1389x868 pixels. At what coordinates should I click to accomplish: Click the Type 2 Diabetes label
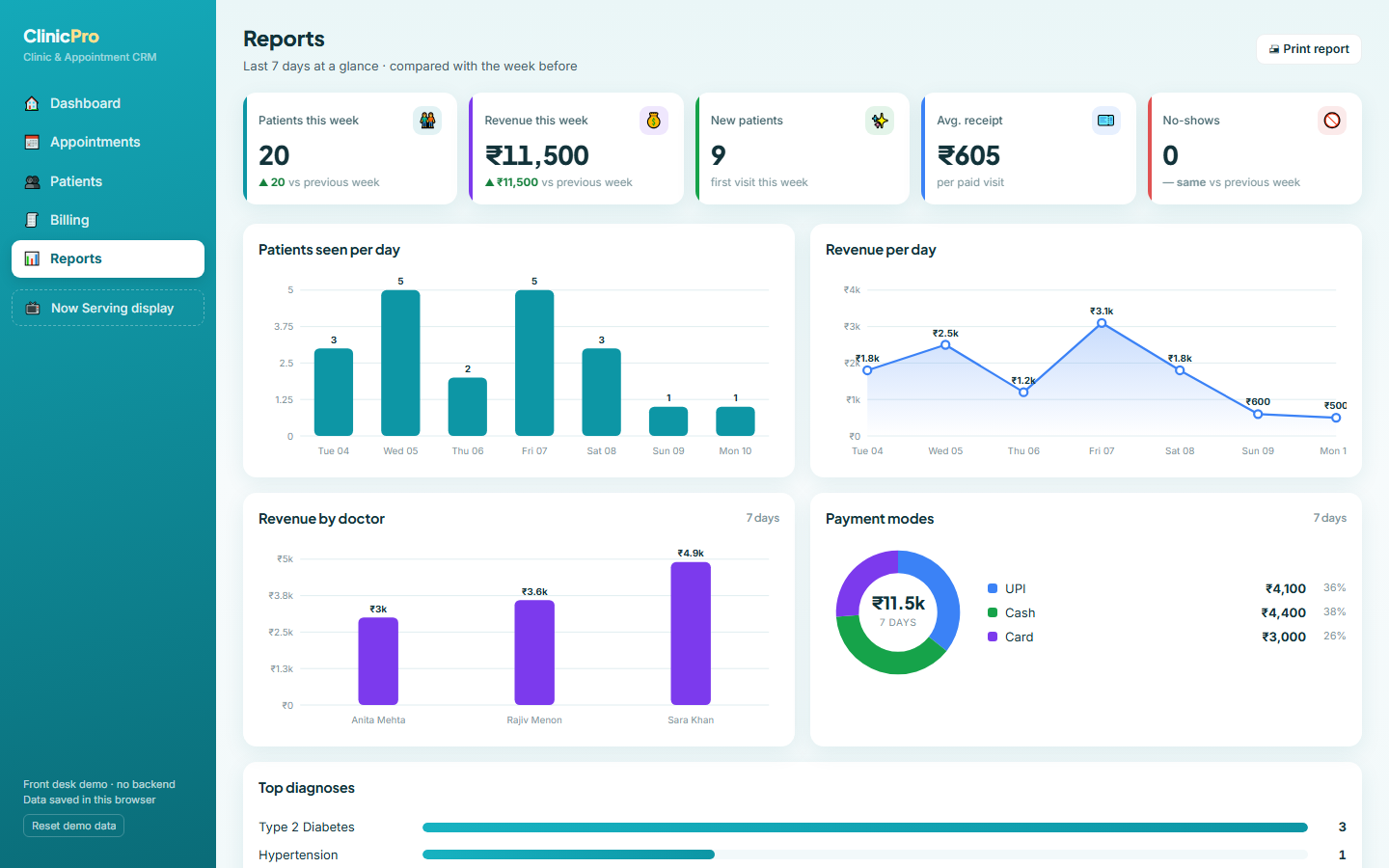[307, 827]
